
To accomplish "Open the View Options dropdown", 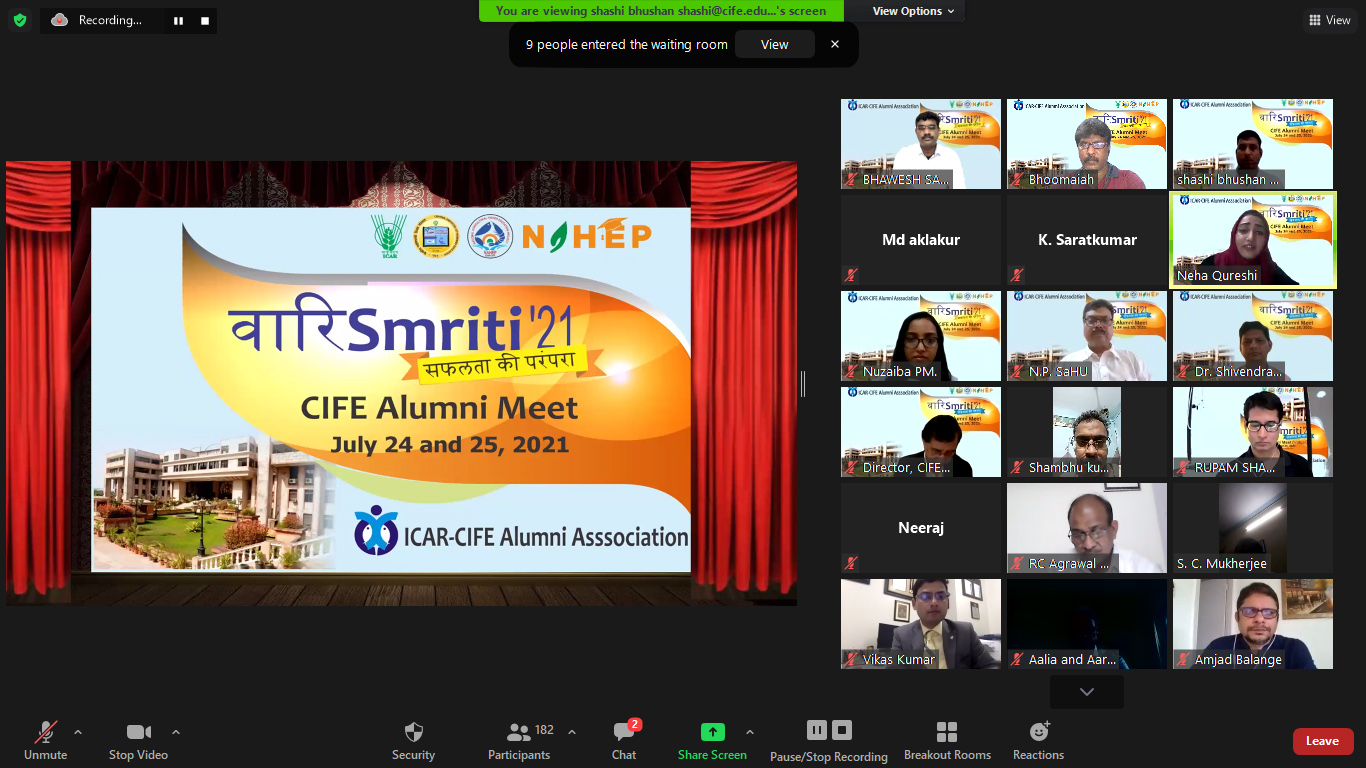I will [x=913, y=11].
